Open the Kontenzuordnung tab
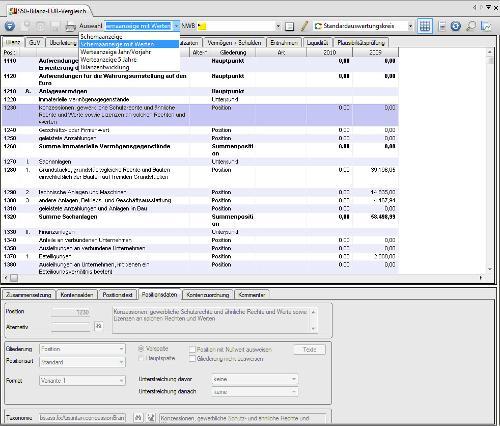Screen dimensions: 500x426 click(208, 295)
